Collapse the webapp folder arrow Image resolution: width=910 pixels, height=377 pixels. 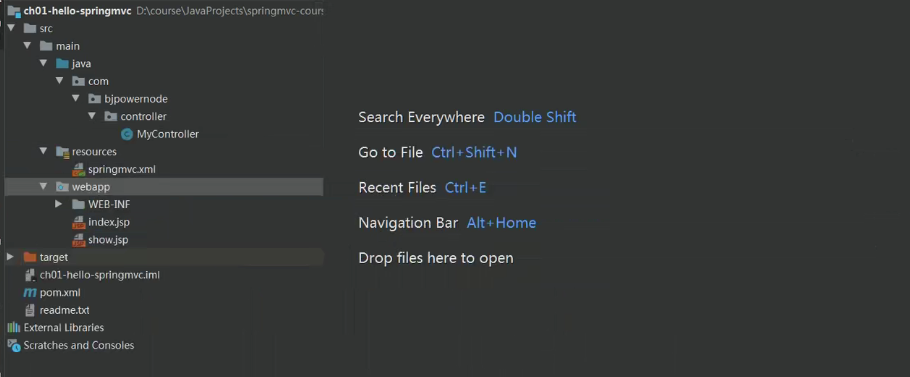pyautogui.click(x=44, y=186)
